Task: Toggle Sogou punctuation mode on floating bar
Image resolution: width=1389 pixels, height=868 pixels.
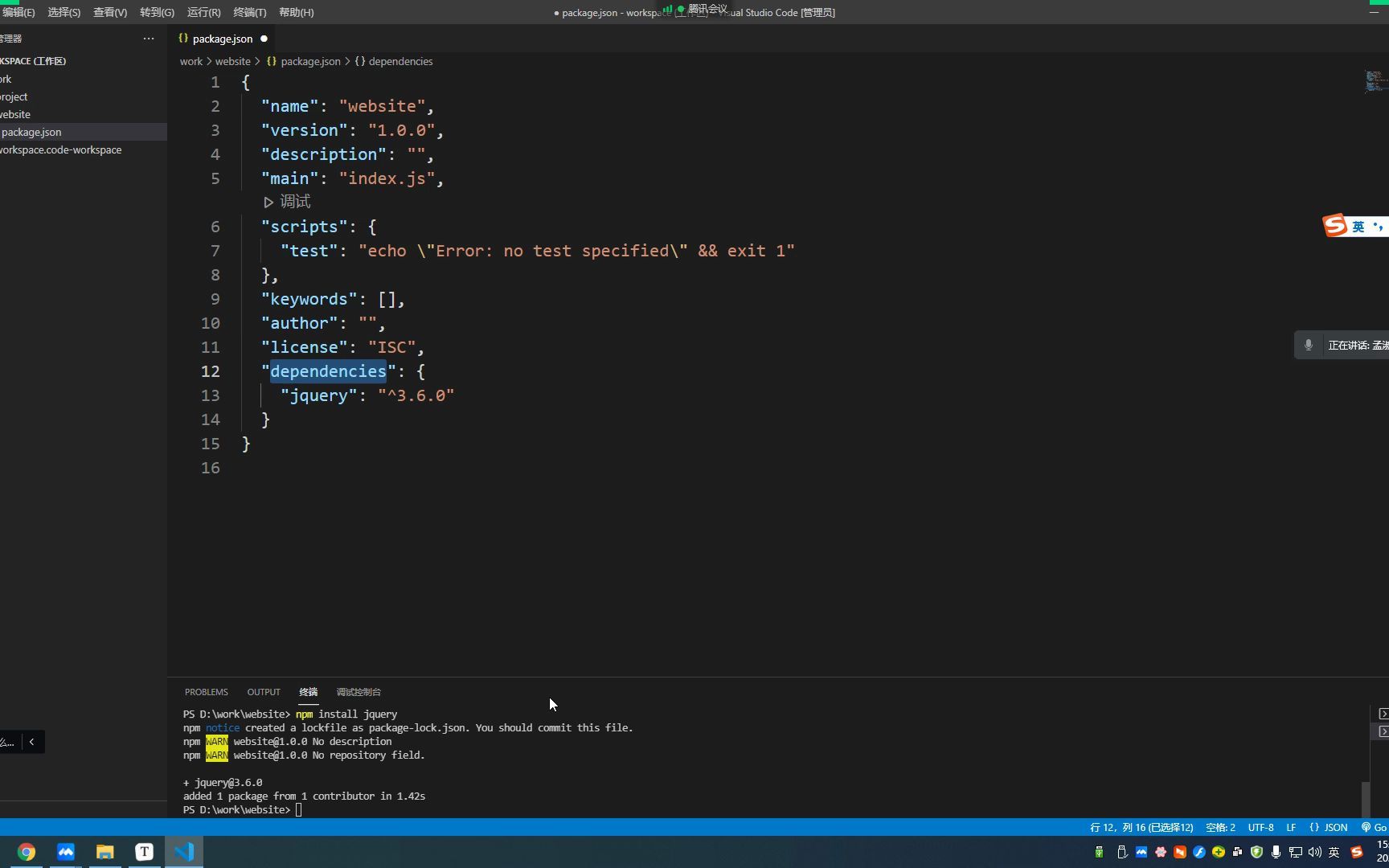Action: coord(1379,226)
